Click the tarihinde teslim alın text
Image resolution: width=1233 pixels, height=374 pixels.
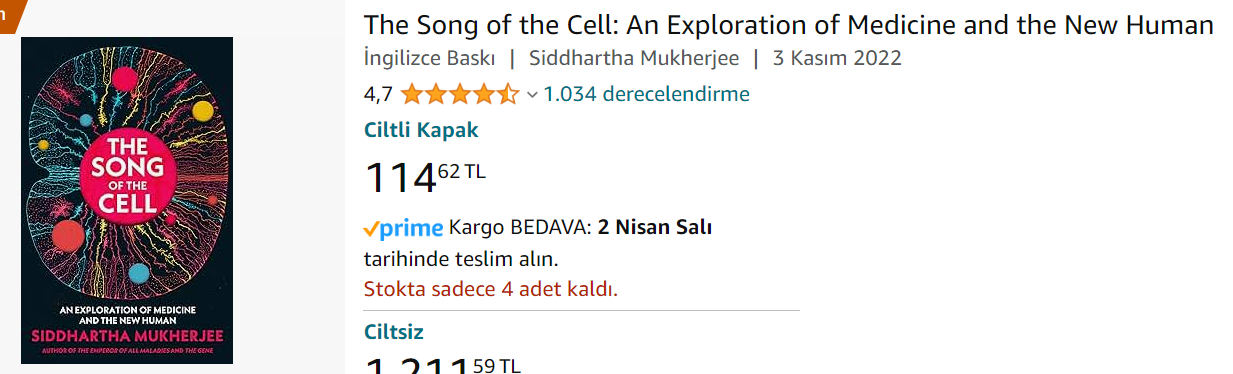[x=461, y=259]
